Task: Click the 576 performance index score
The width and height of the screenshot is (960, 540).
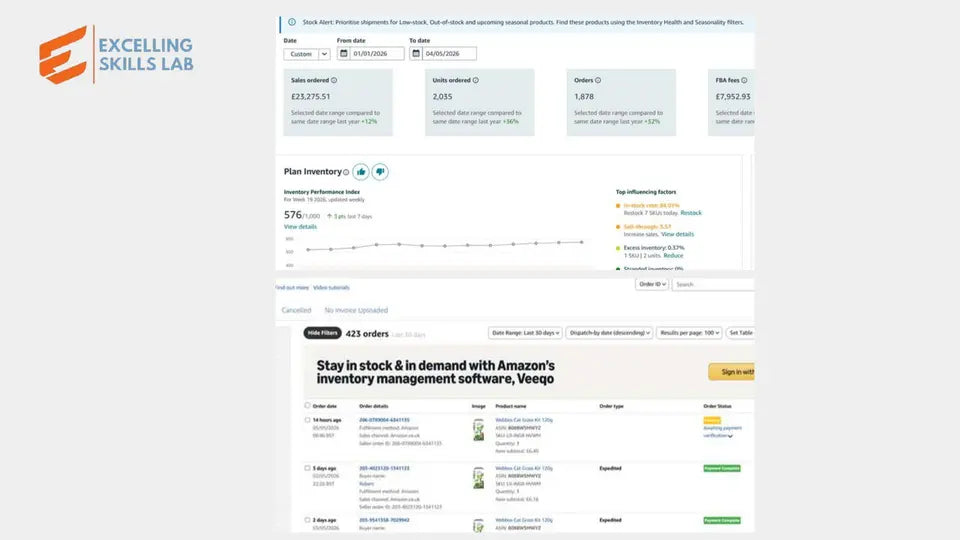Action: coord(293,215)
